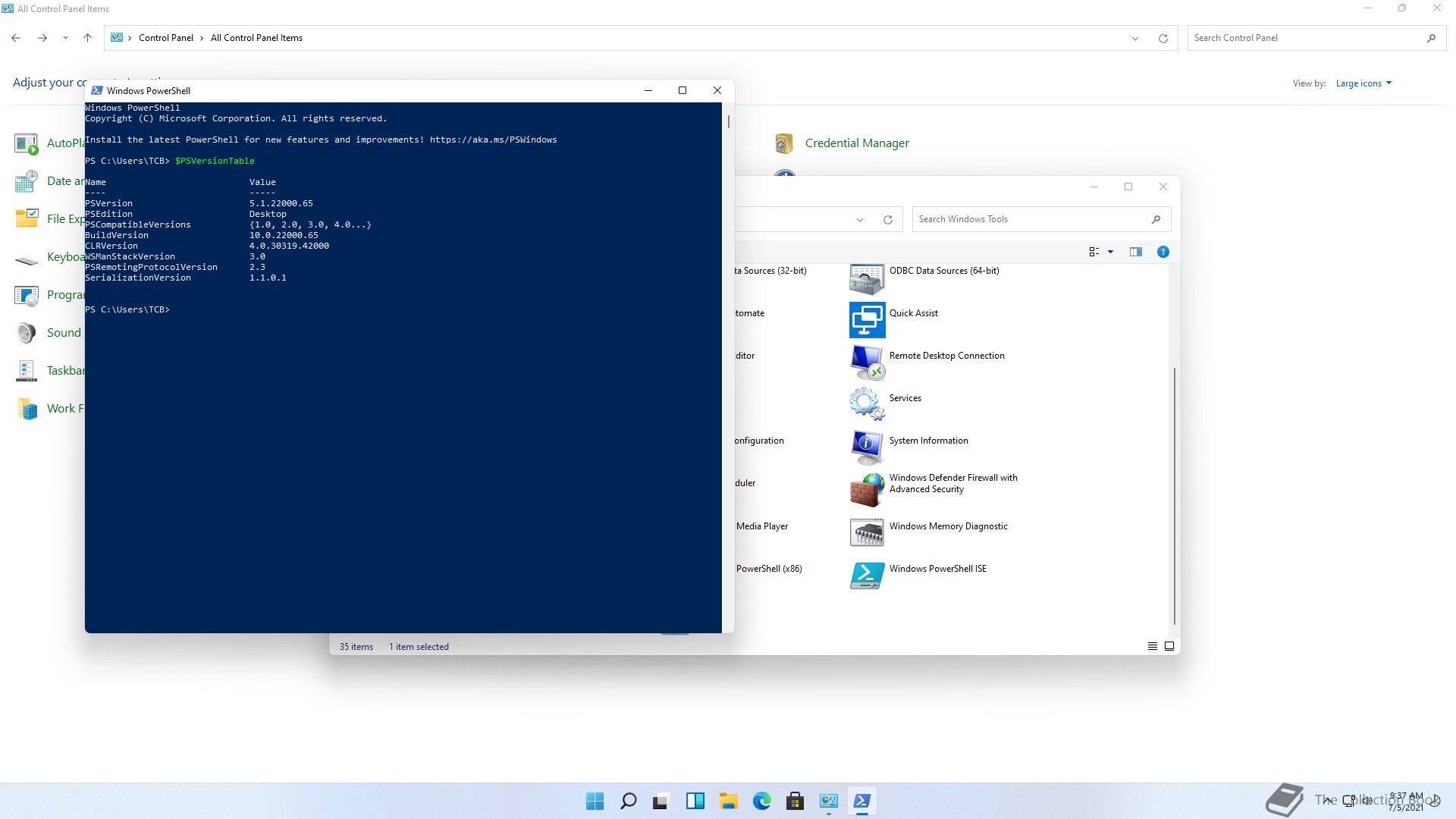Toggle the preview pane in Windows Tools
Screen dimensions: 1456x819
[x=1135, y=252]
